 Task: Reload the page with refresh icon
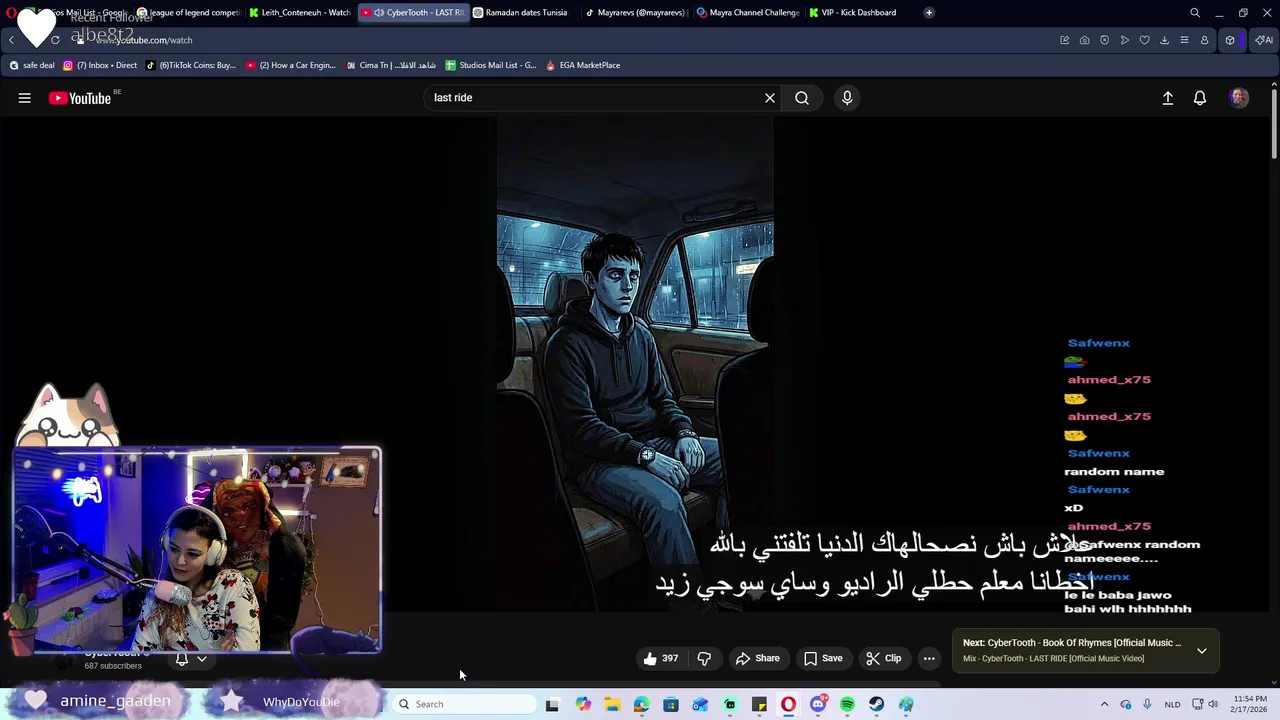click(55, 40)
